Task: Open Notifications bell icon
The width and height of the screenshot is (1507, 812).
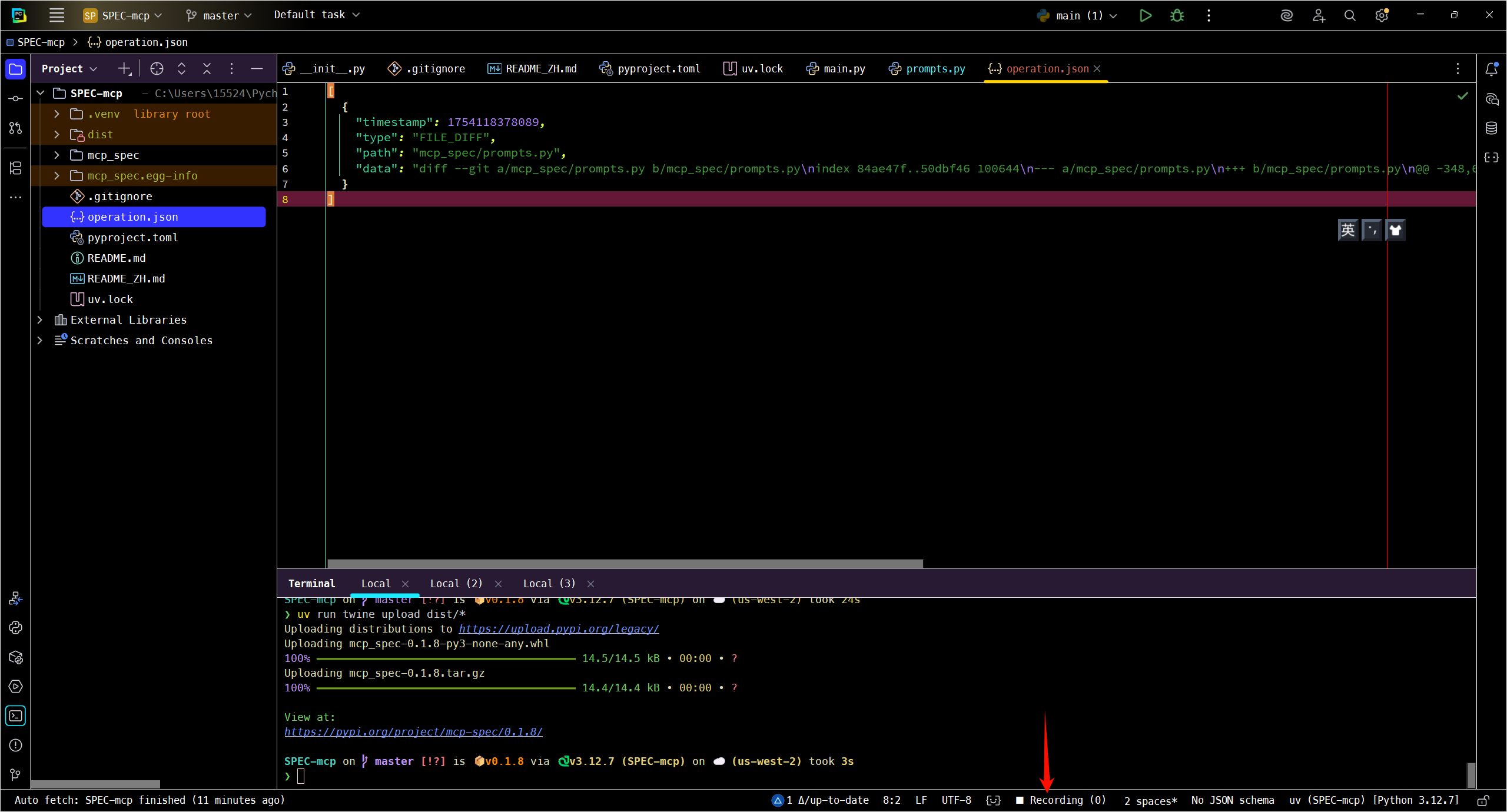Action: pos(1491,69)
